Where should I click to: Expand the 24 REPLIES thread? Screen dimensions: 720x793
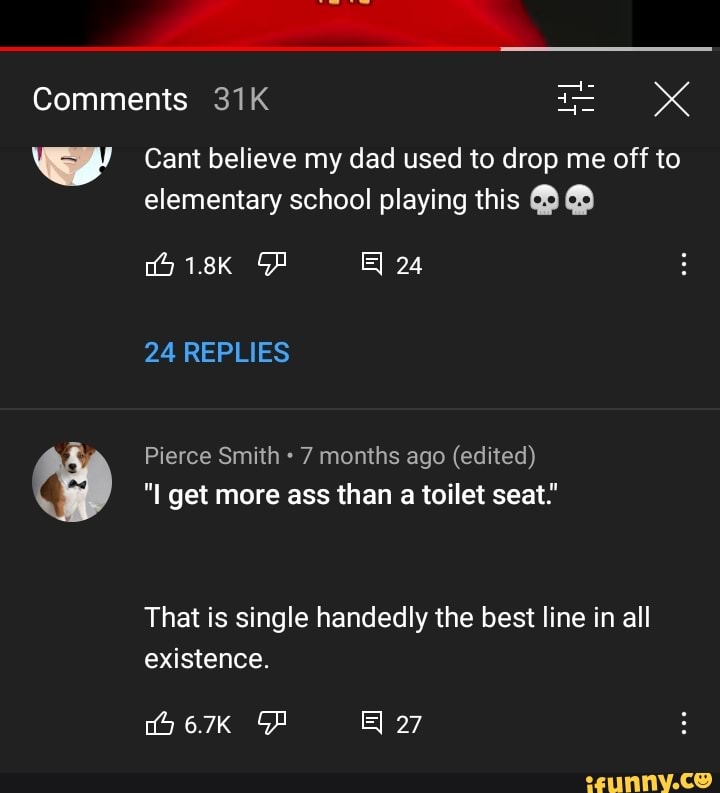tap(217, 352)
